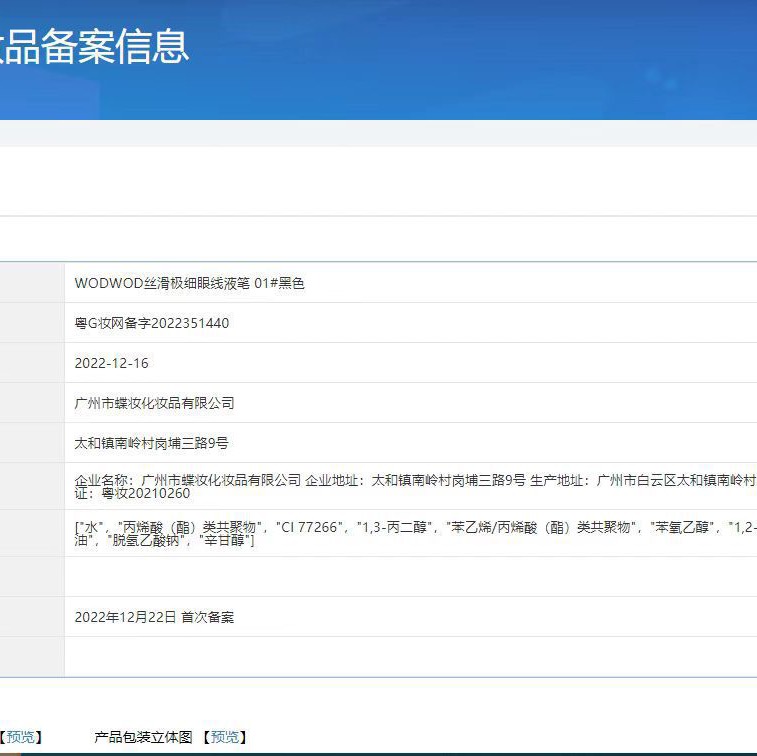This screenshot has height=756, width=757.
Task: Click the address 太和镇南岭村岗埔三路9号
Action: pos(151,443)
